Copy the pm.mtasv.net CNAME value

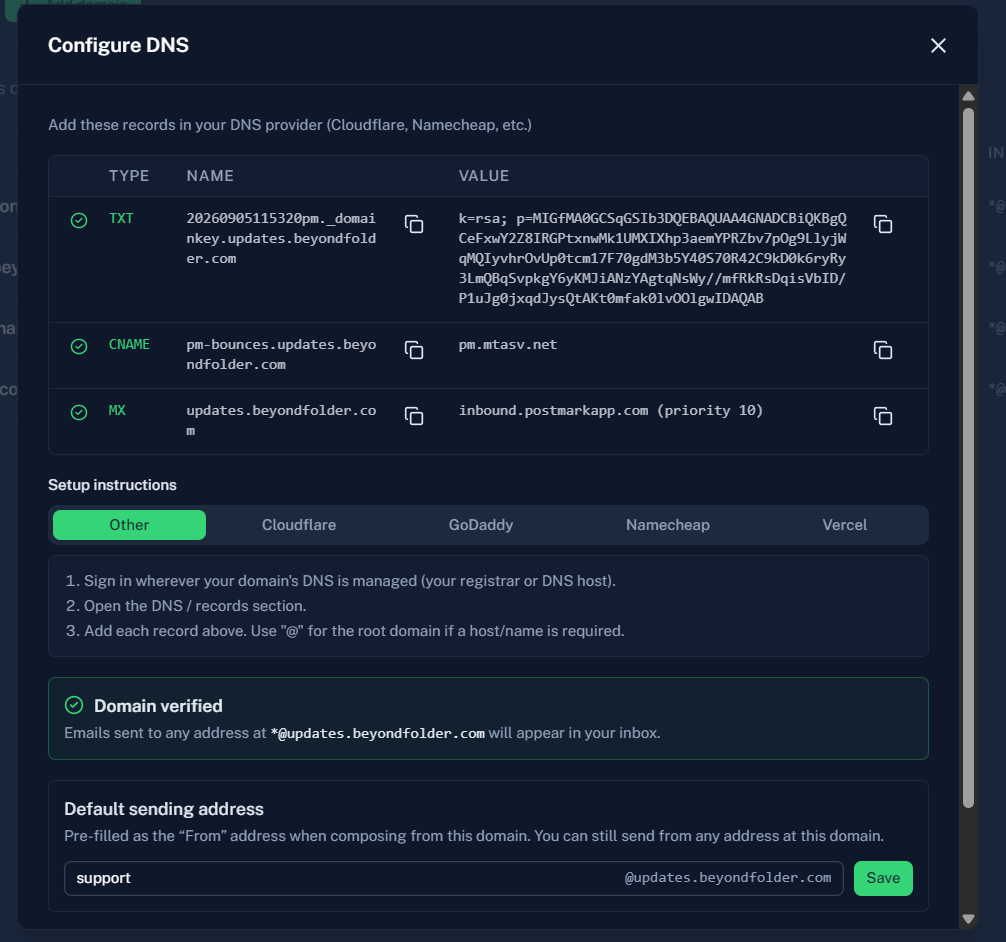point(883,350)
